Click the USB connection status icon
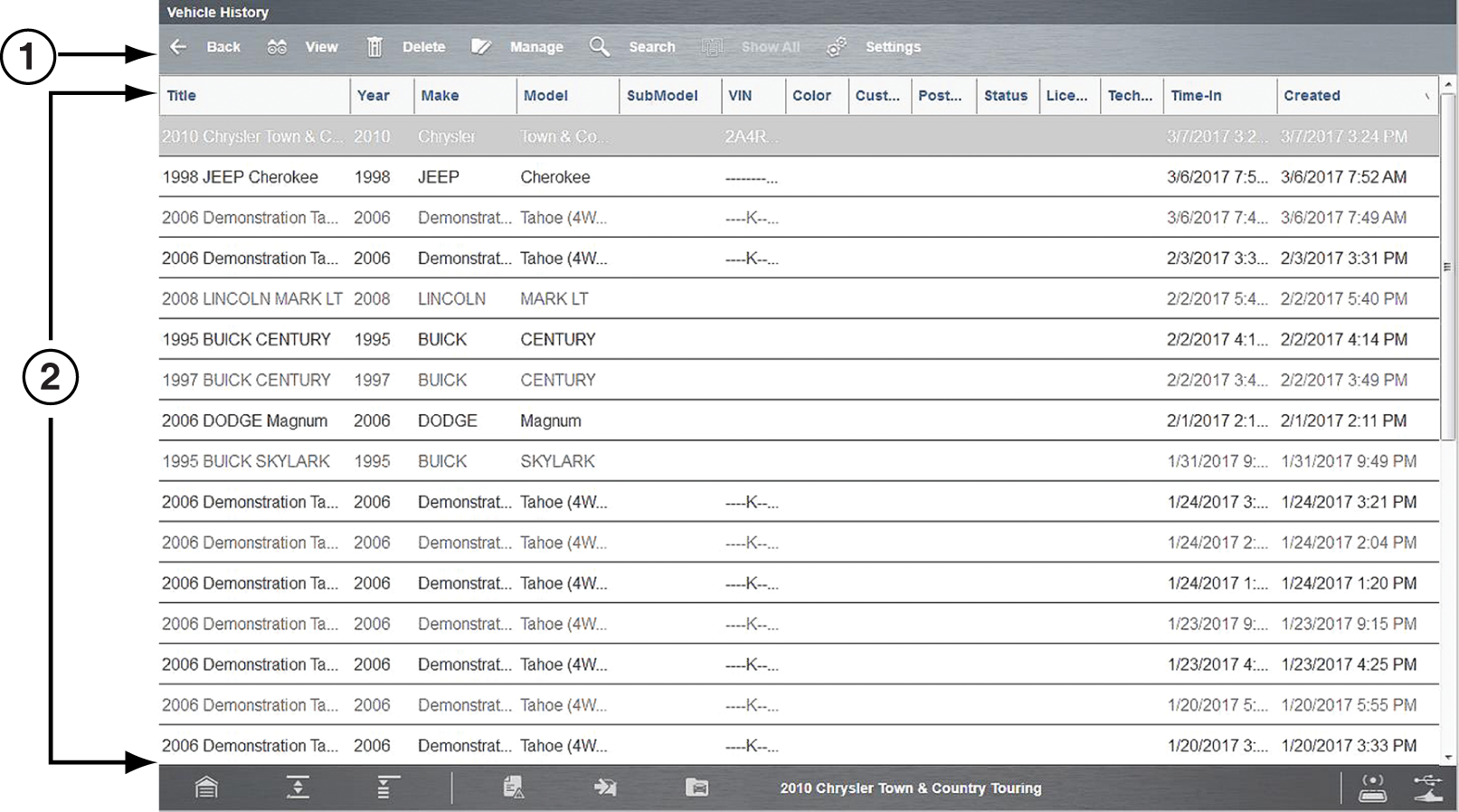 (1428, 788)
